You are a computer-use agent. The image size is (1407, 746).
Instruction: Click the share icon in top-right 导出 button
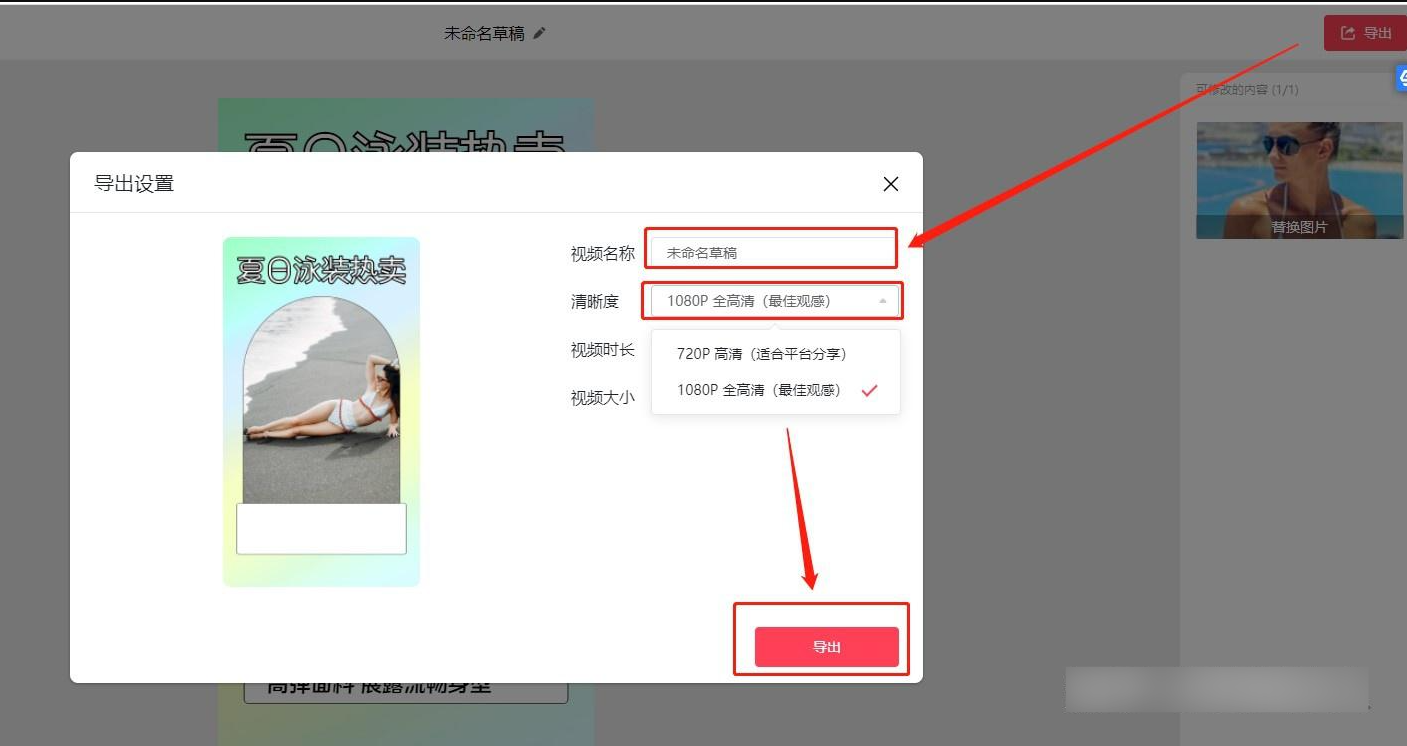(1348, 33)
